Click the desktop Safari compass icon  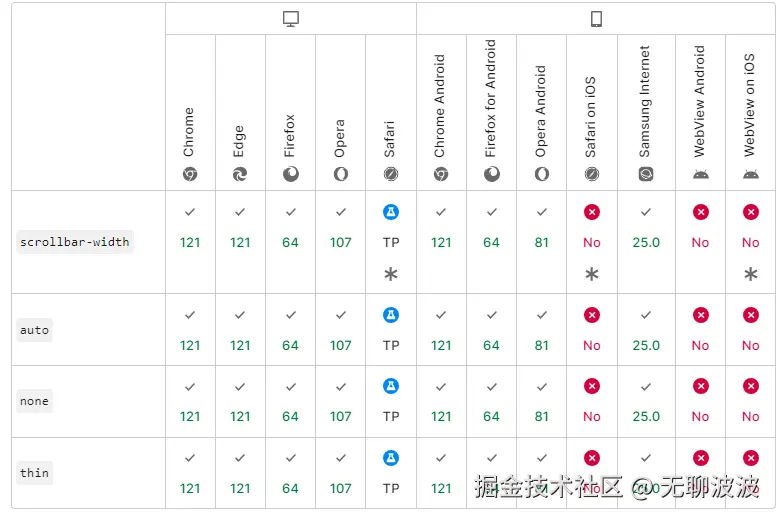click(391, 174)
